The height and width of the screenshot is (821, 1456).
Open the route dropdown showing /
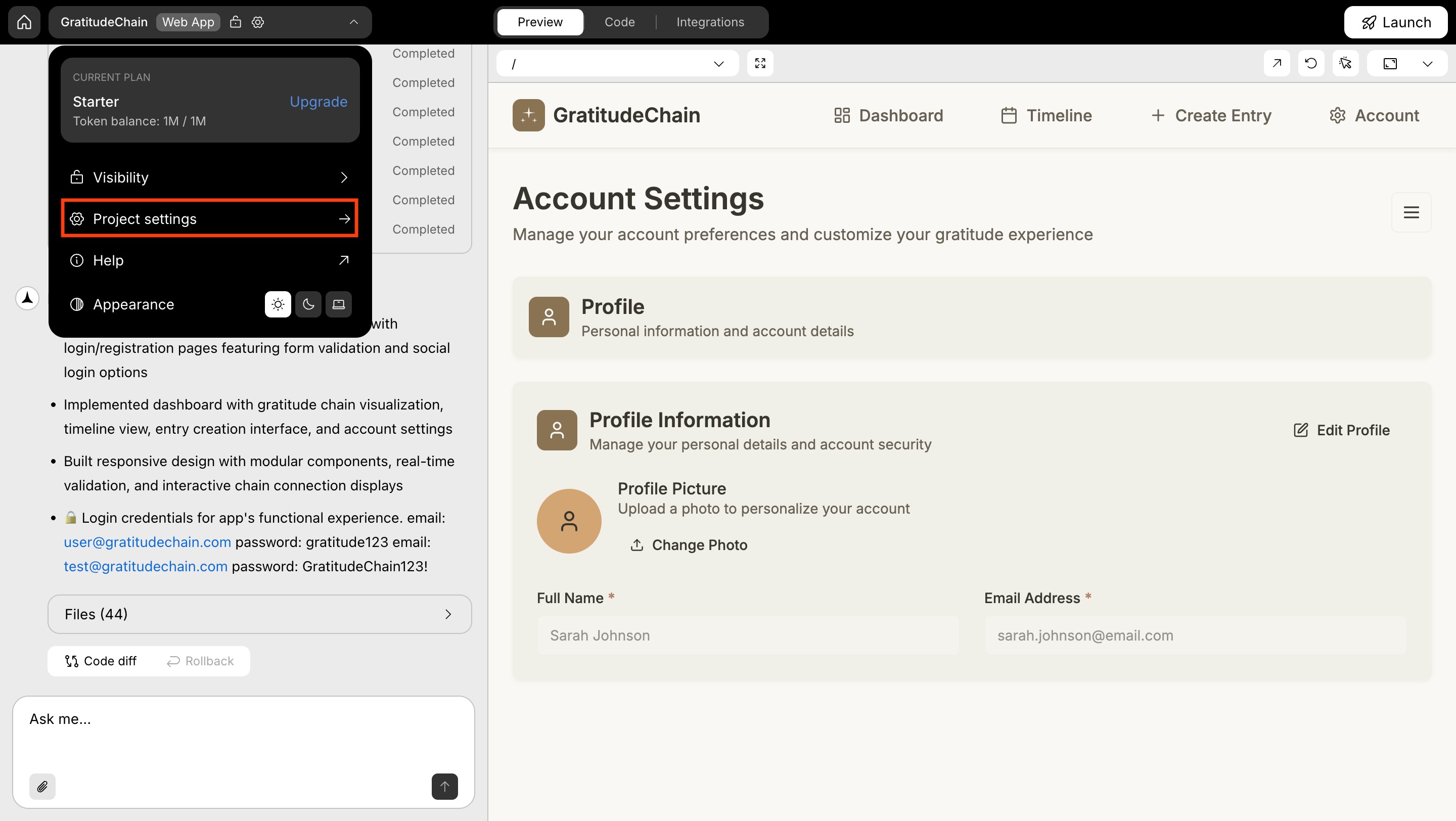coord(617,63)
